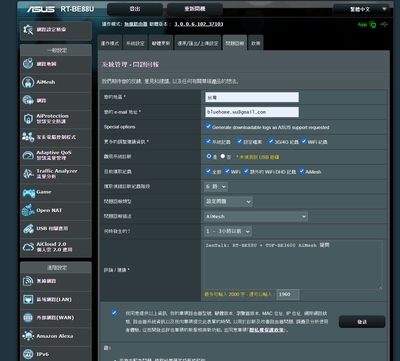The image size is (400, 361).
Task: Toggle the system log checkbox
Action: [x=209, y=141]
